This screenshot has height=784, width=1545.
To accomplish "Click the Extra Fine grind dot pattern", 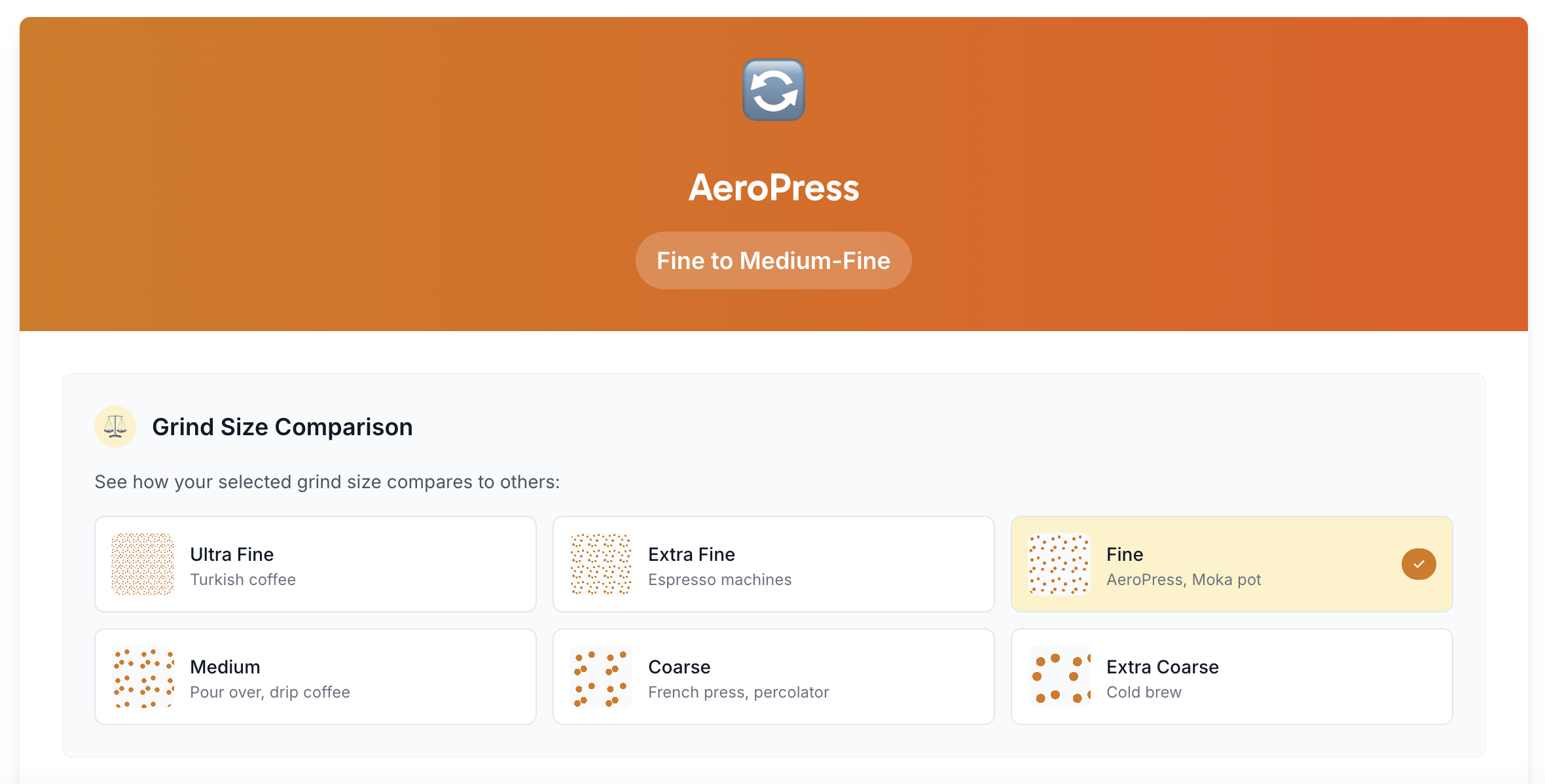I will (600, 564).
